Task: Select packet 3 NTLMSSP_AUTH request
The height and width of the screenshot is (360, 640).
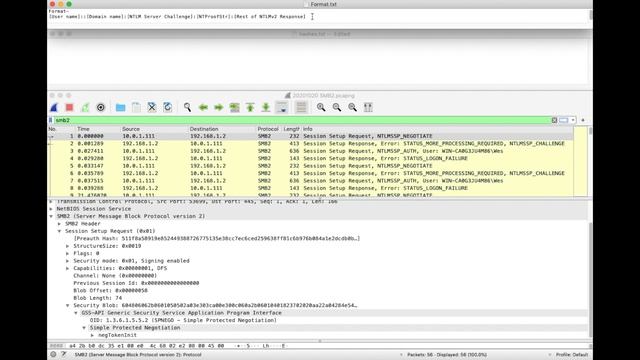Action: (311, 151)
